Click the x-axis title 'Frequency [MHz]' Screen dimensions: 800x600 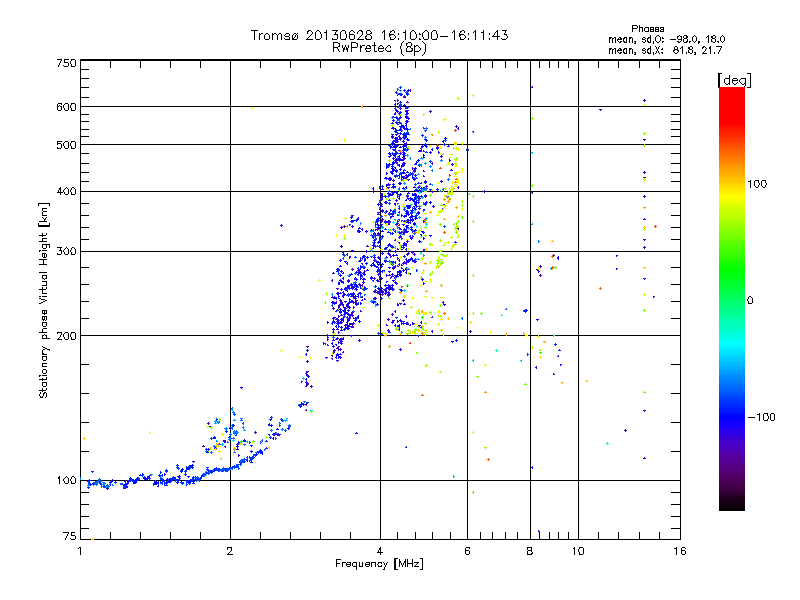point(379,564)
